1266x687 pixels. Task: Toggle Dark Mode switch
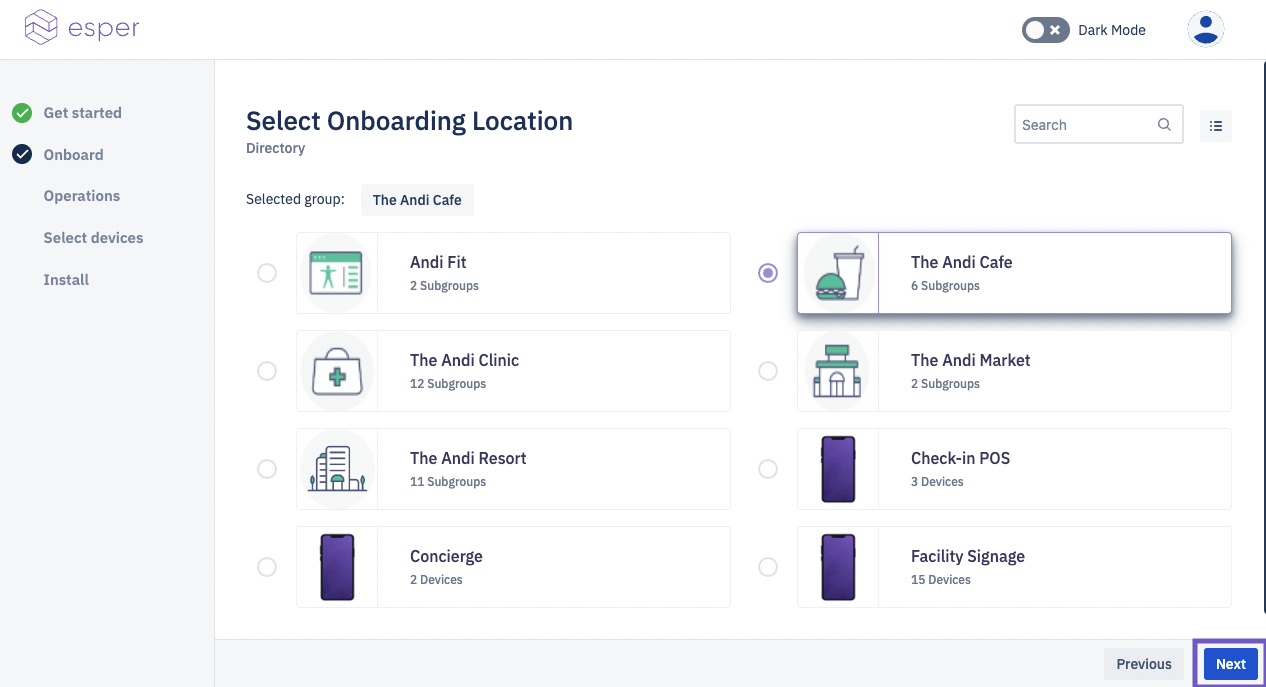click(x=1045, y=30)
